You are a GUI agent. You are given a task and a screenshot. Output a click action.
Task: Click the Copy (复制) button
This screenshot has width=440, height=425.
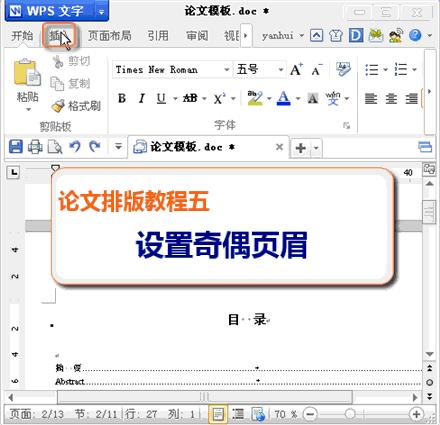70,83
